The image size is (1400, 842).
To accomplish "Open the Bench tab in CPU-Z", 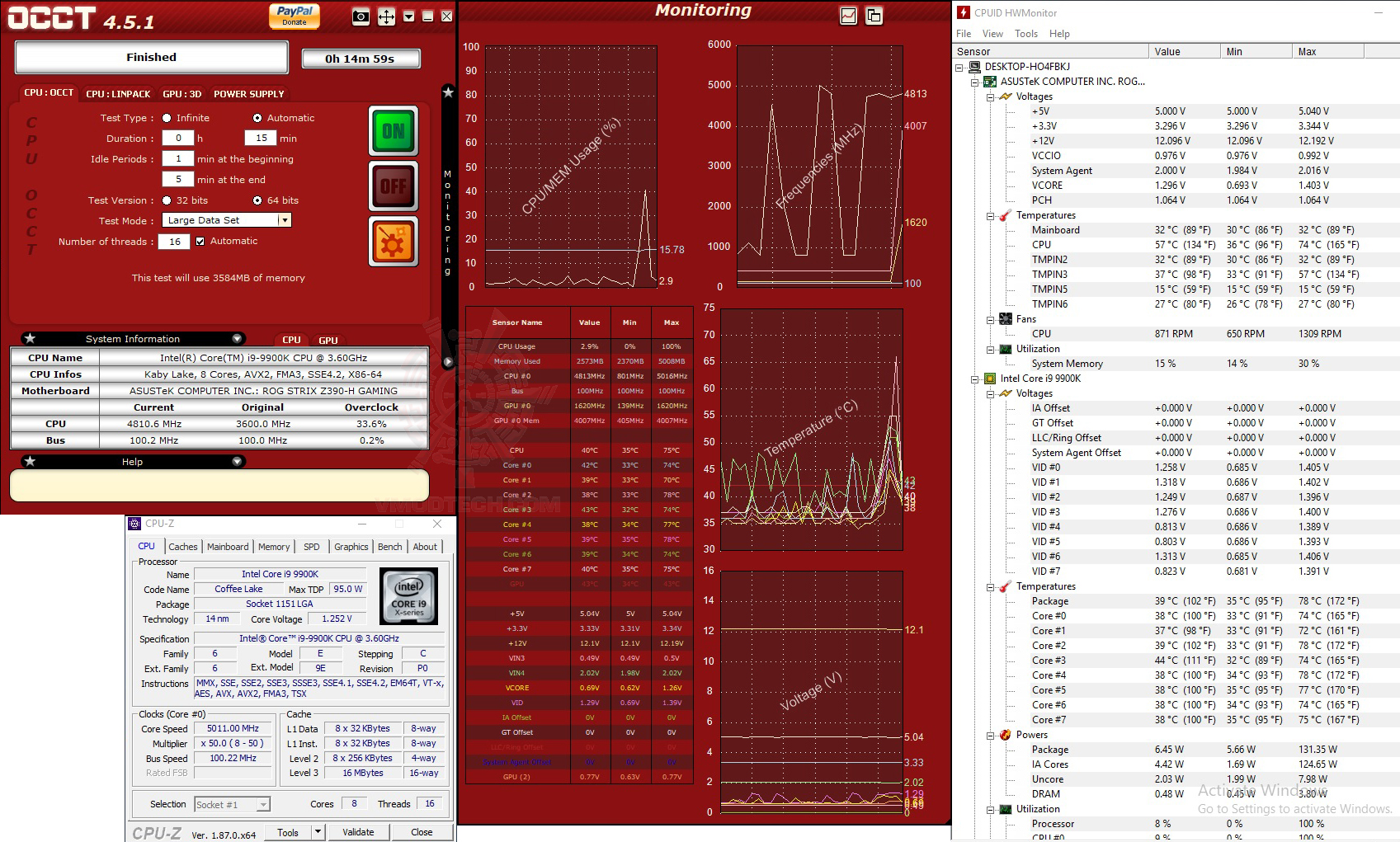I will 390,547.
